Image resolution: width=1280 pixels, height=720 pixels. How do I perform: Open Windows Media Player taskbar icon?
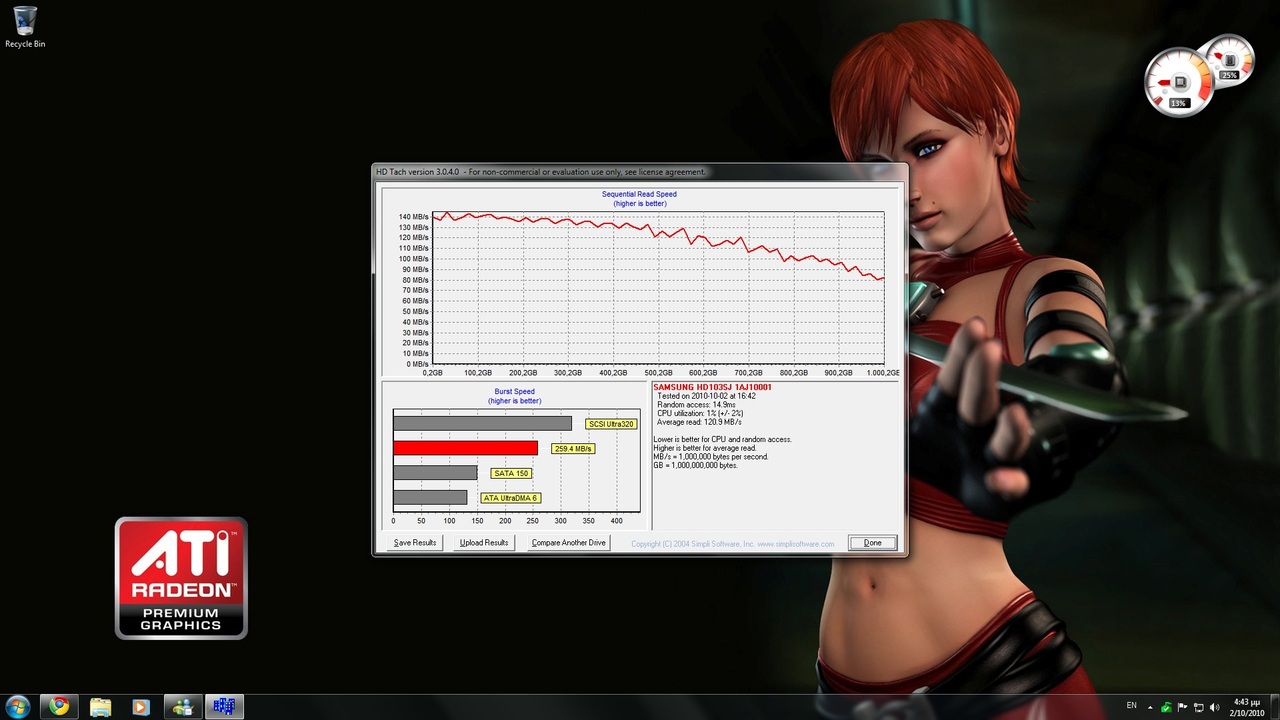point(141,706)
